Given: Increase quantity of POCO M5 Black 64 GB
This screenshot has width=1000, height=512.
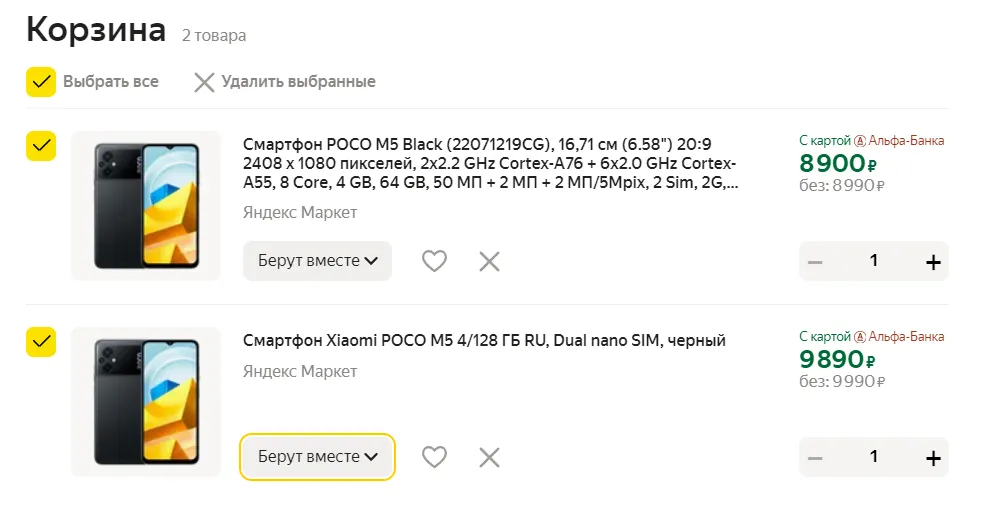Looking at the screenshot, I should coord(933,262).
